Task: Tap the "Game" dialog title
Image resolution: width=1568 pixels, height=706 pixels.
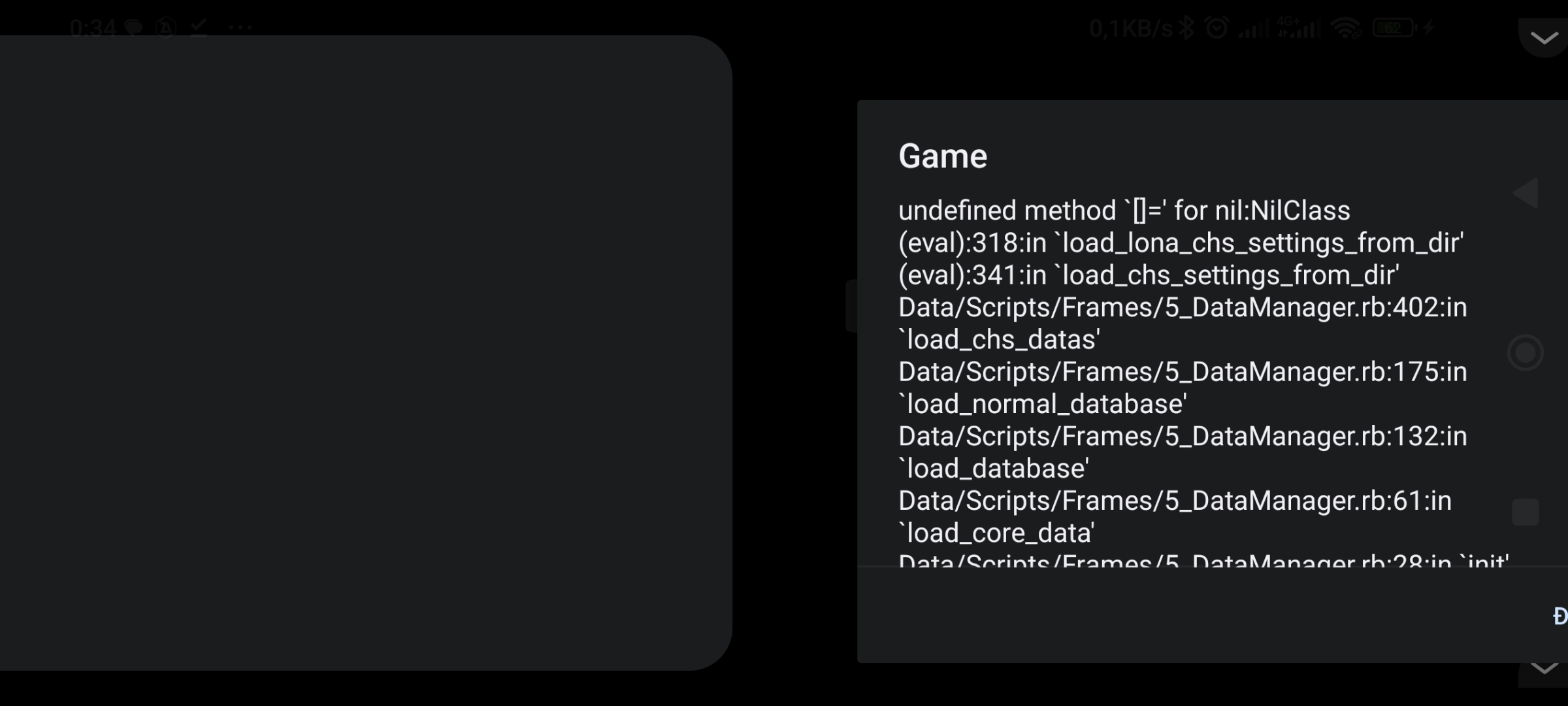Action: coord(943,156)
